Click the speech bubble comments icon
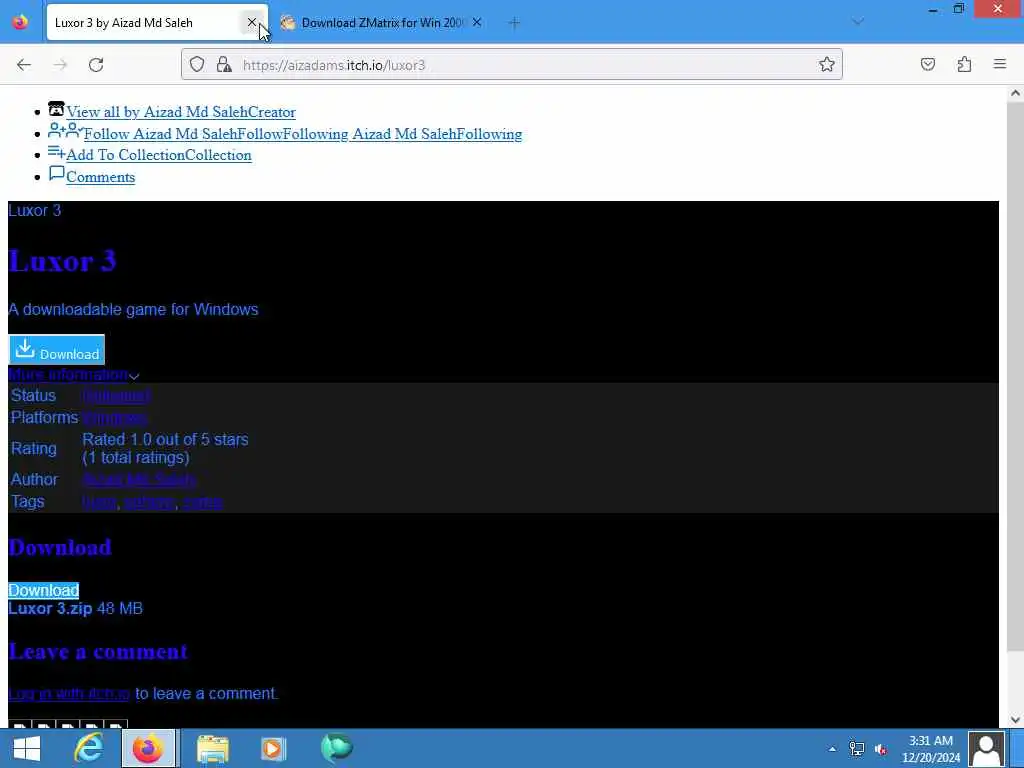Viewport: 1024px width, 768px height. click(x=57, y=174)
